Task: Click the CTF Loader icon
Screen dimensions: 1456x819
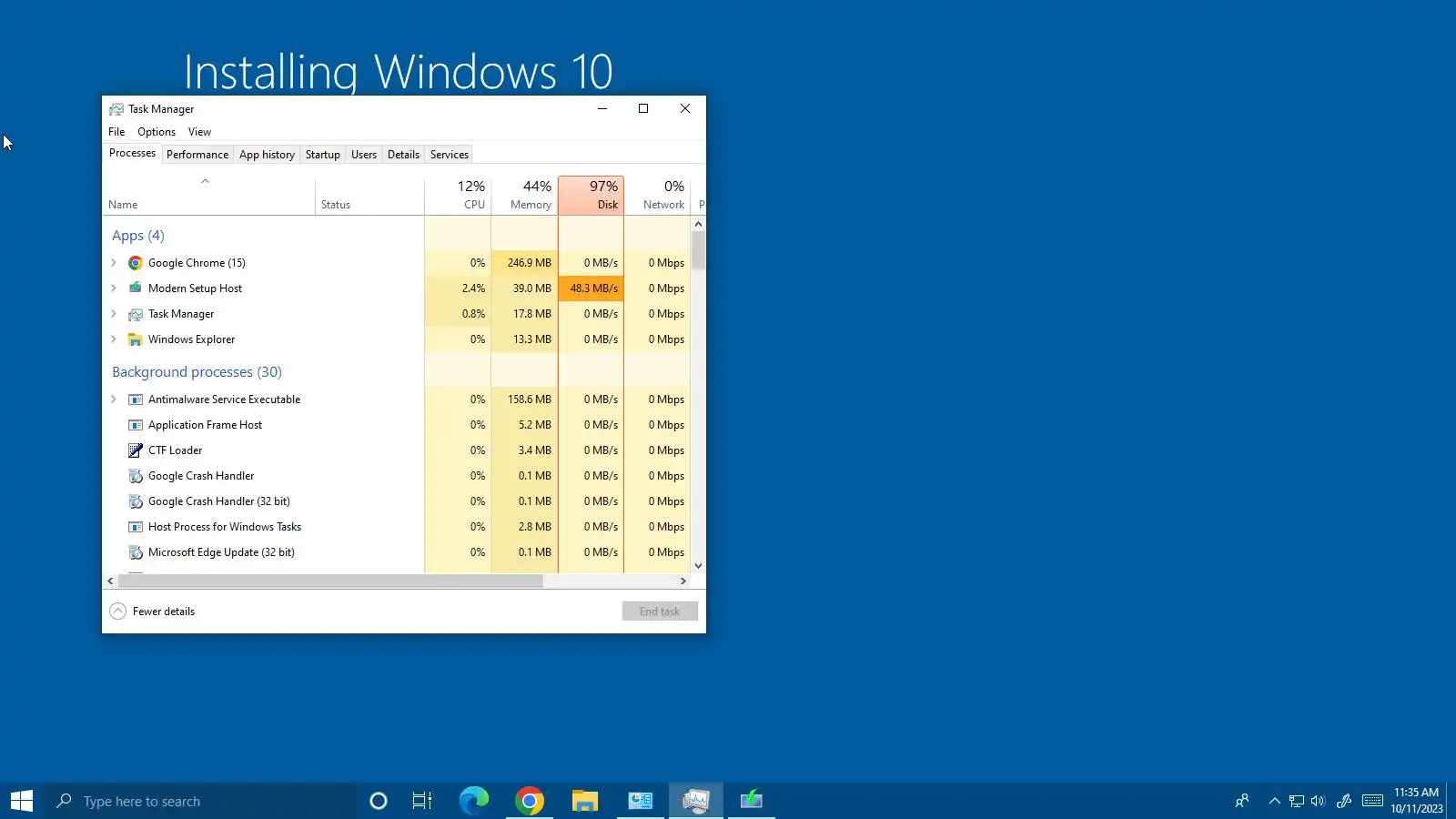Action: tap(135, 450)
